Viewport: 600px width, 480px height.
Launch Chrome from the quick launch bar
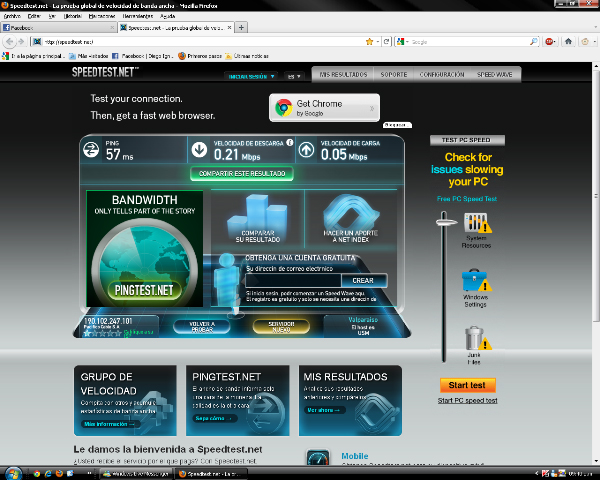click(37, 473)
